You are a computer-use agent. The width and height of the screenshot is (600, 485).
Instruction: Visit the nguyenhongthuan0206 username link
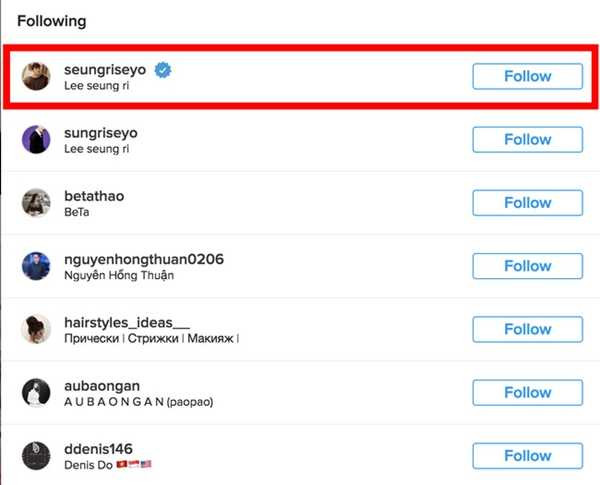143,259
